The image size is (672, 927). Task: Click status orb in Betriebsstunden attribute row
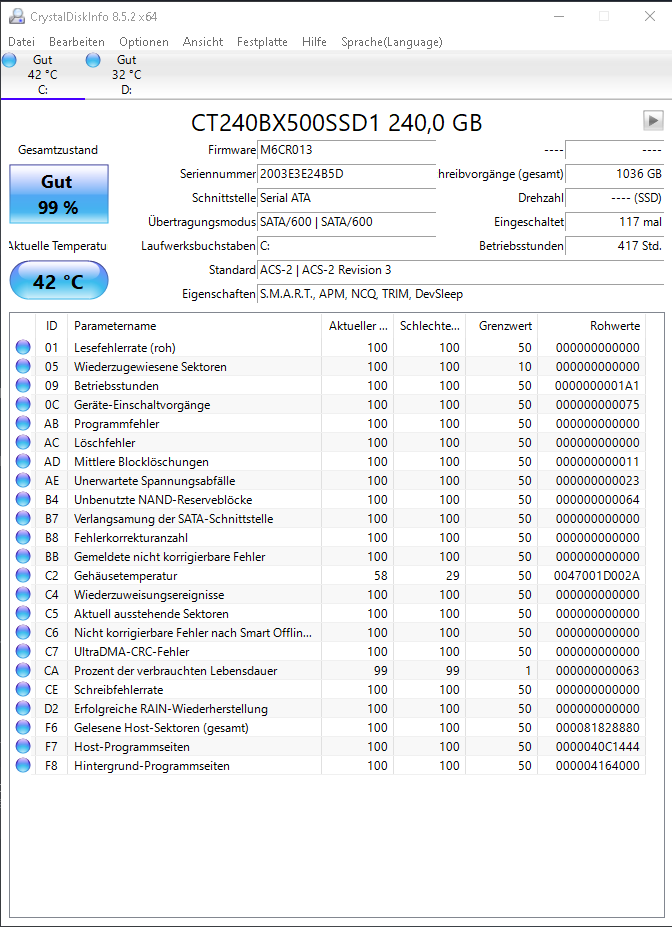point(23,385)
